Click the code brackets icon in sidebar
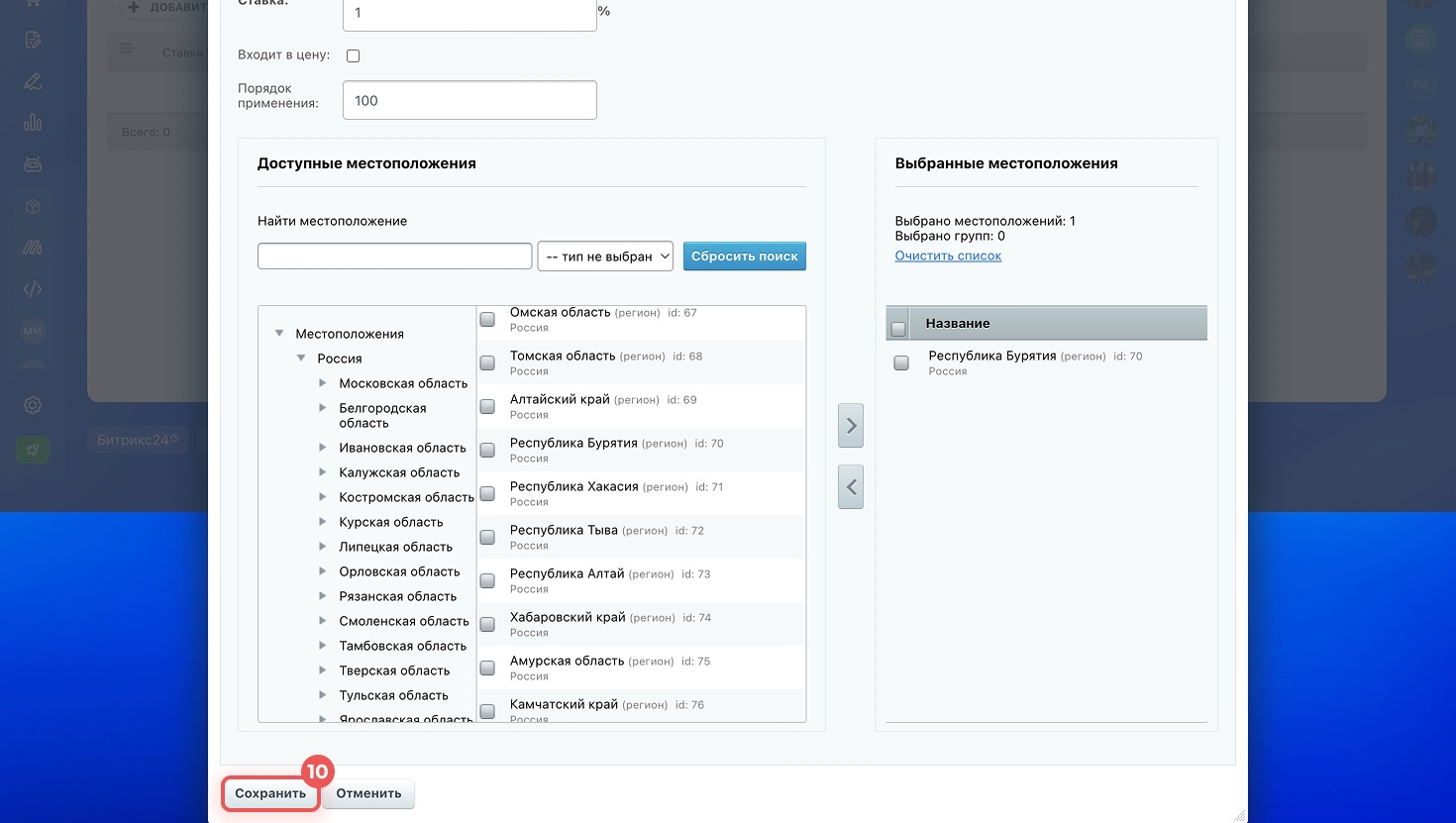1456x823 pixels. click(x=33, y=289)
